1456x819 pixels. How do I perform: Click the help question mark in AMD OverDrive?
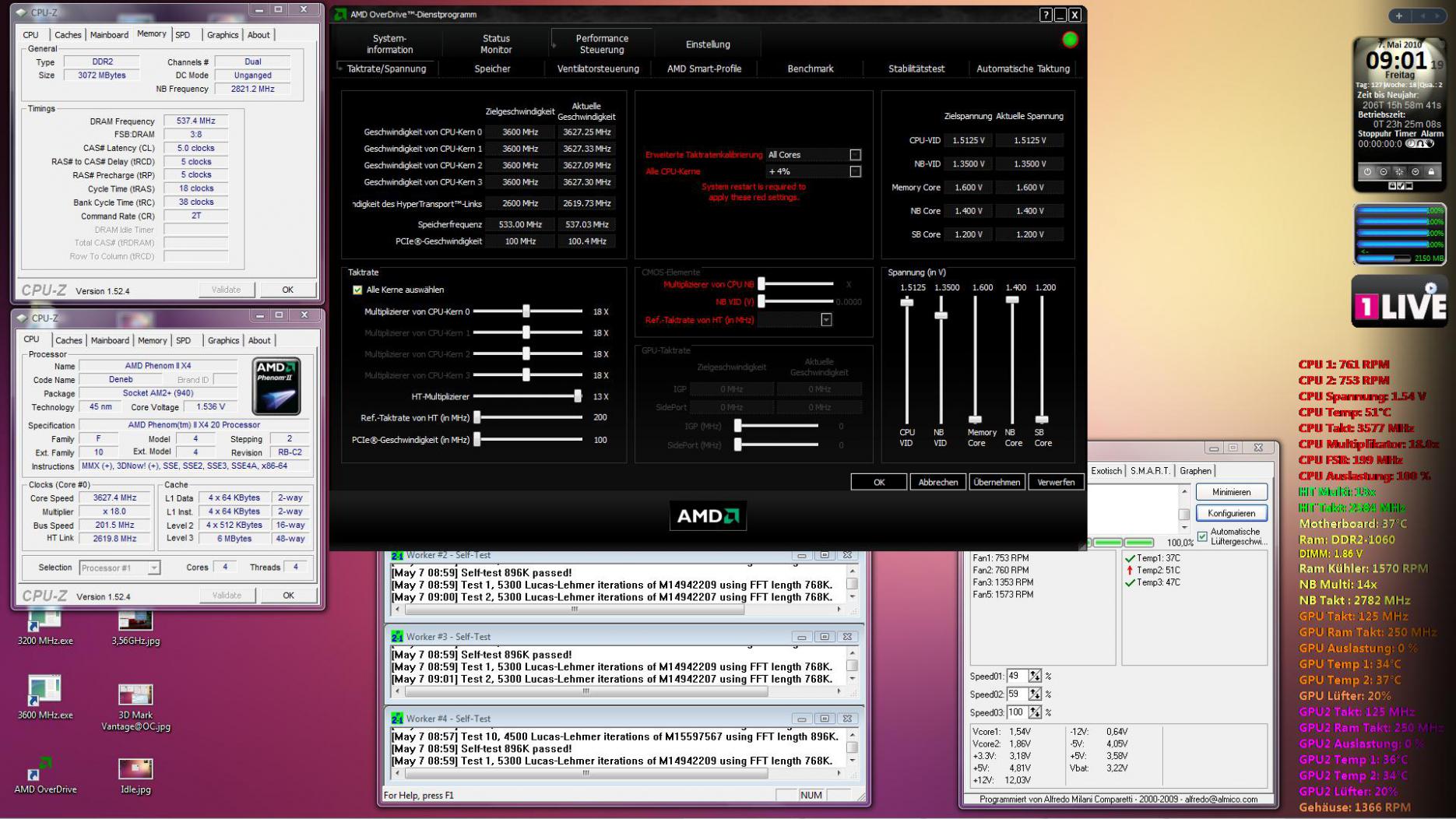coord(1046,15)
